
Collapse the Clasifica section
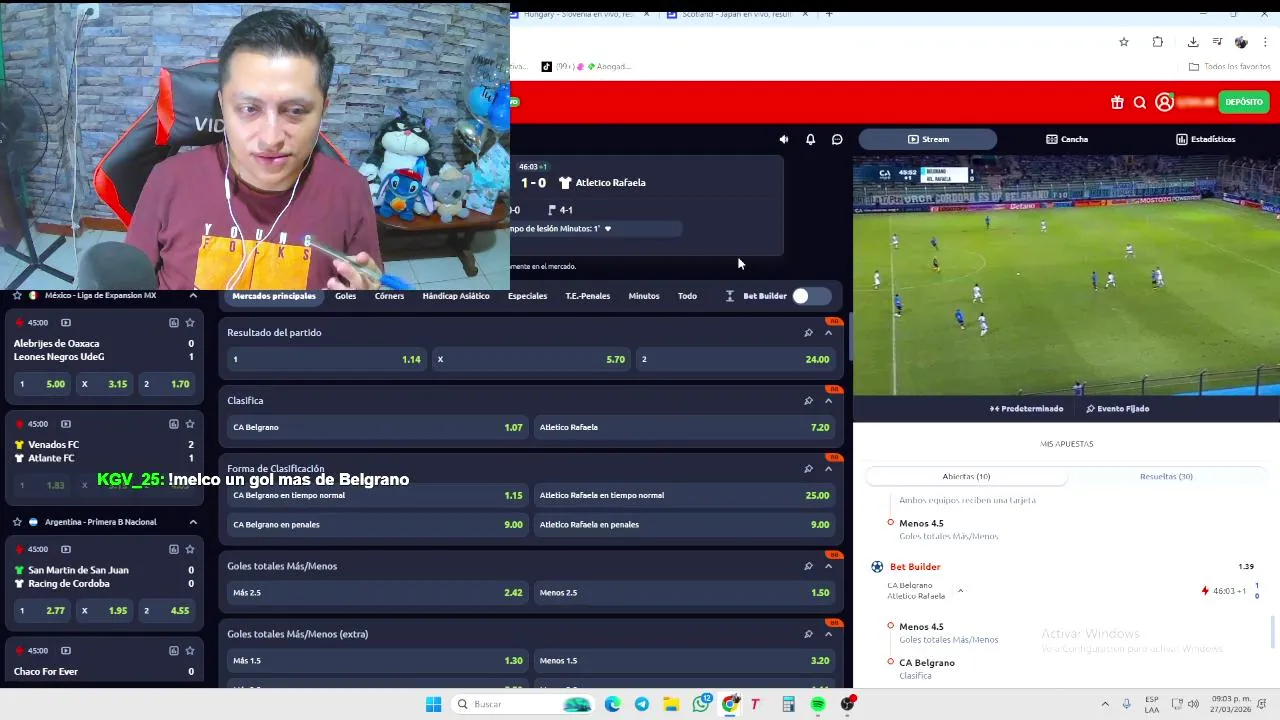pos(828,400)
